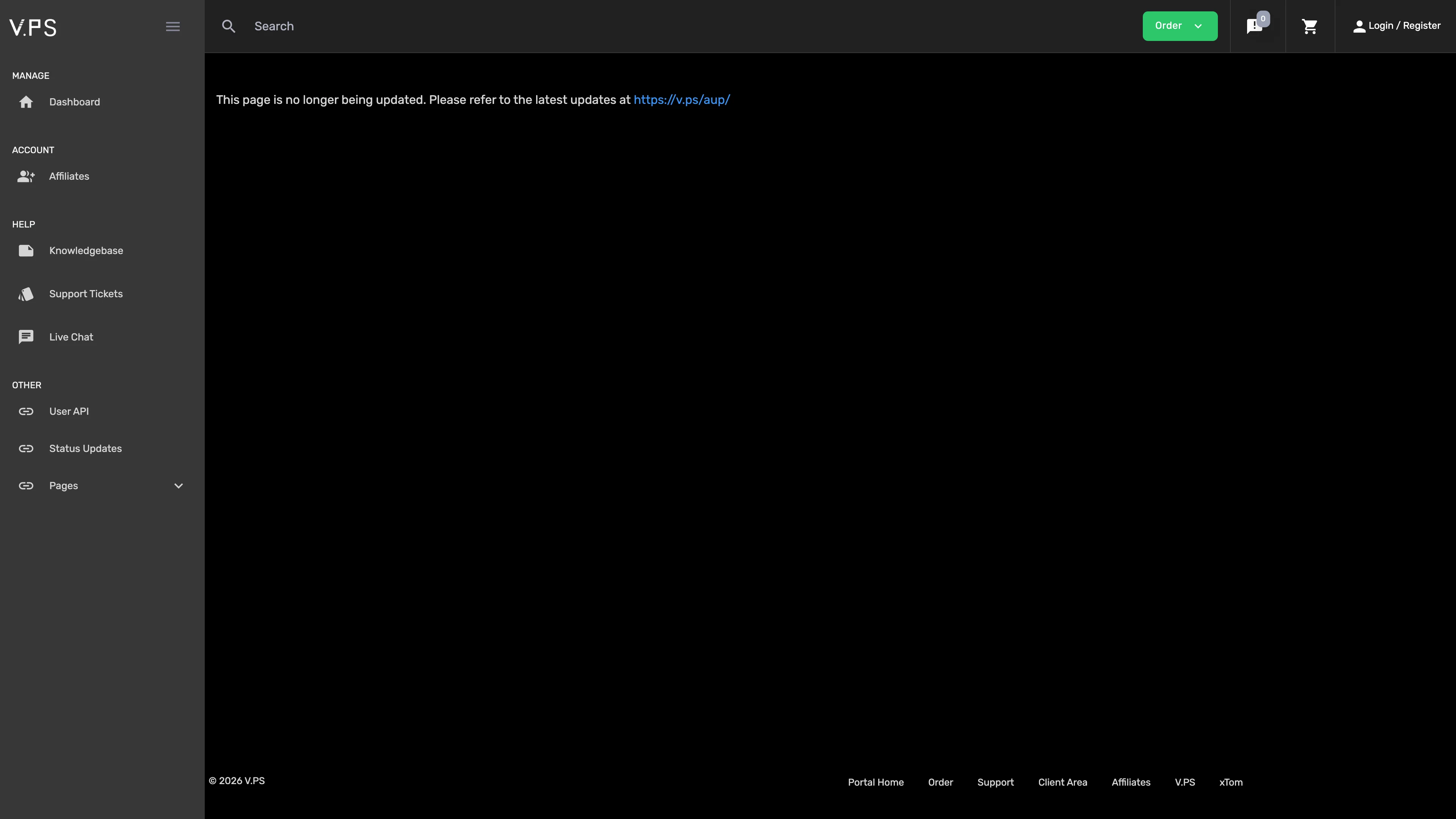Collapse the Pages chevron
Screen dimensions: 1456x819
tap(178, 485)
